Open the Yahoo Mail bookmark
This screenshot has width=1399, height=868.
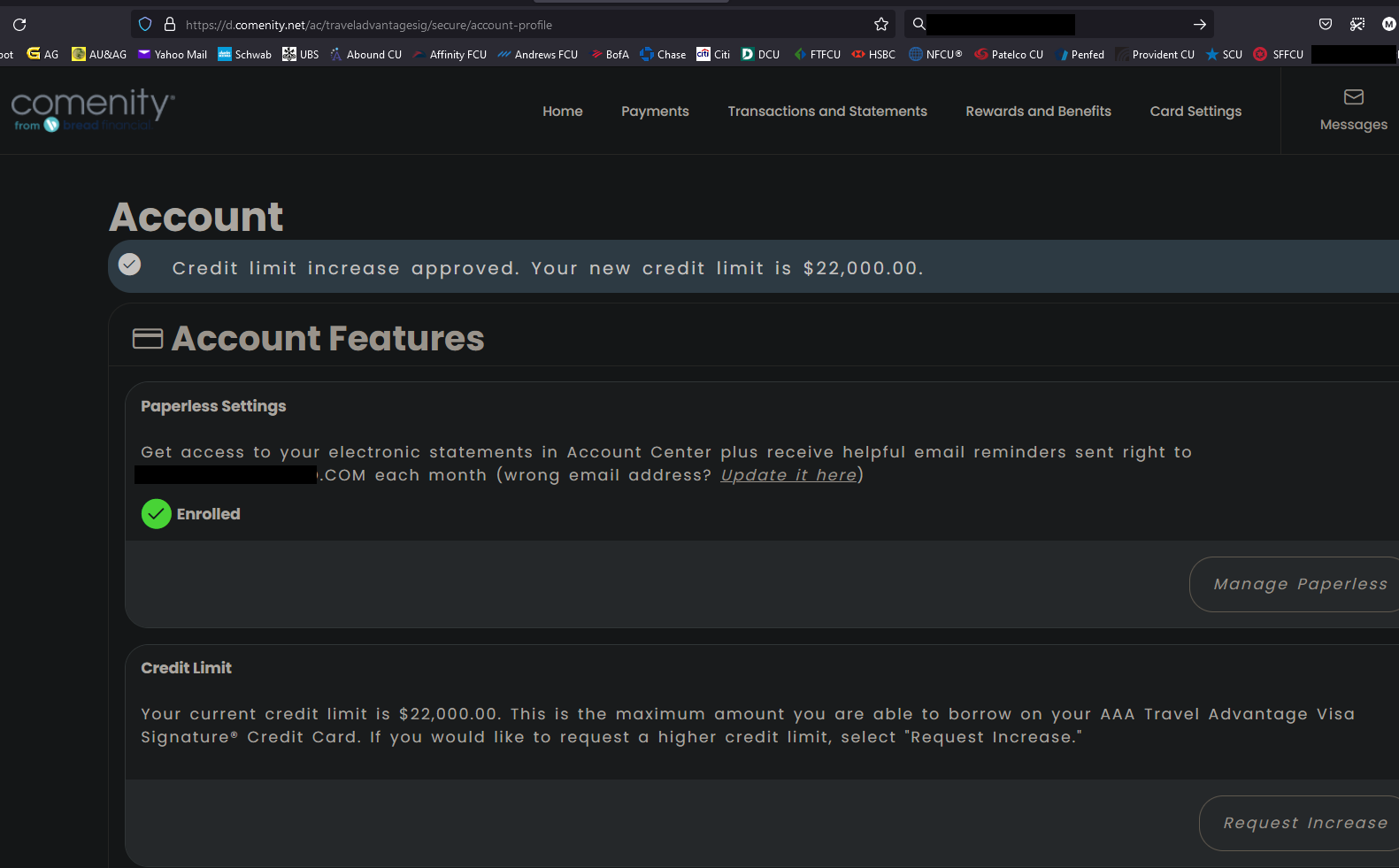point(173,54)
